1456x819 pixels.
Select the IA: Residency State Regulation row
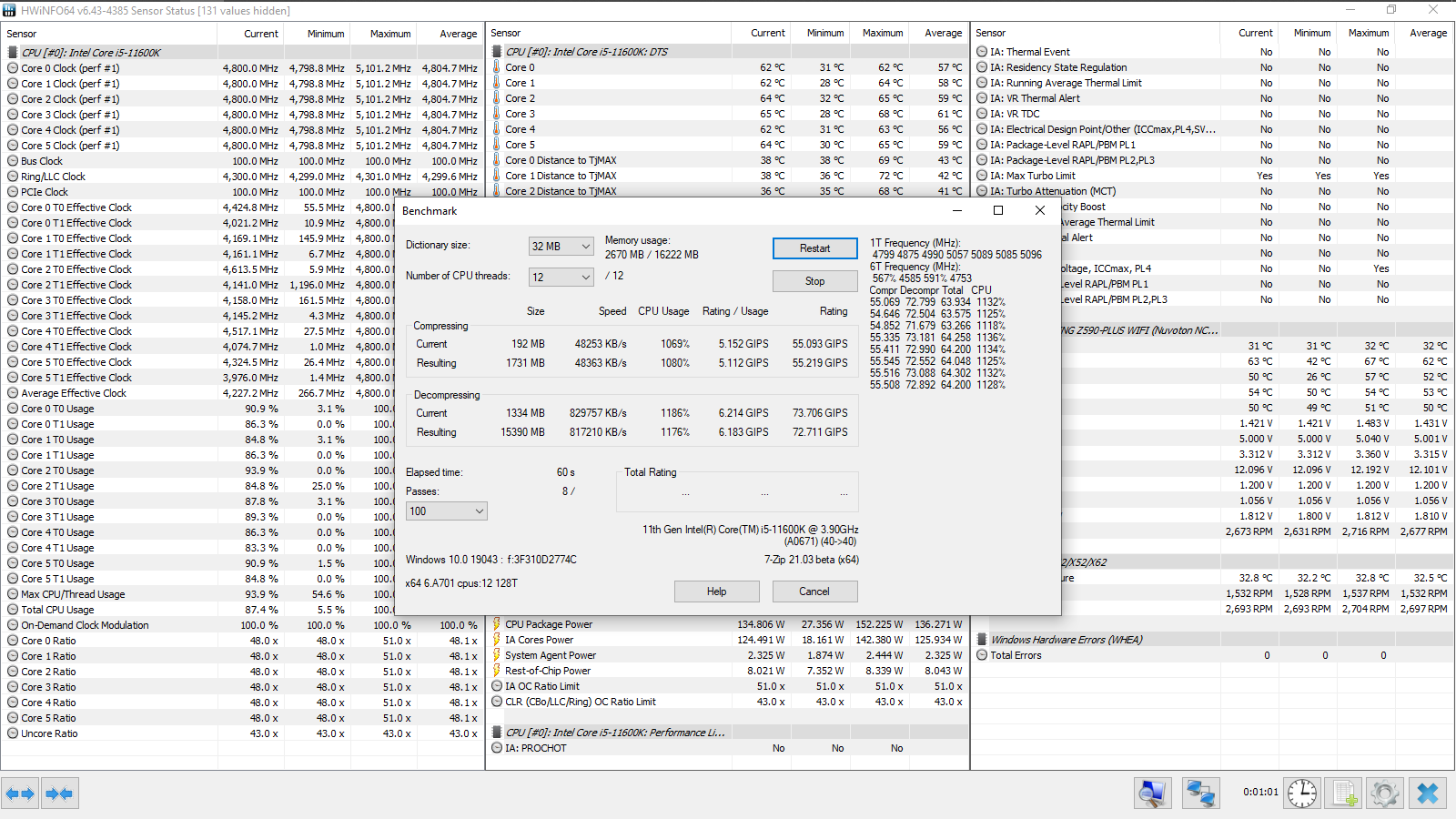point(1213,67)
